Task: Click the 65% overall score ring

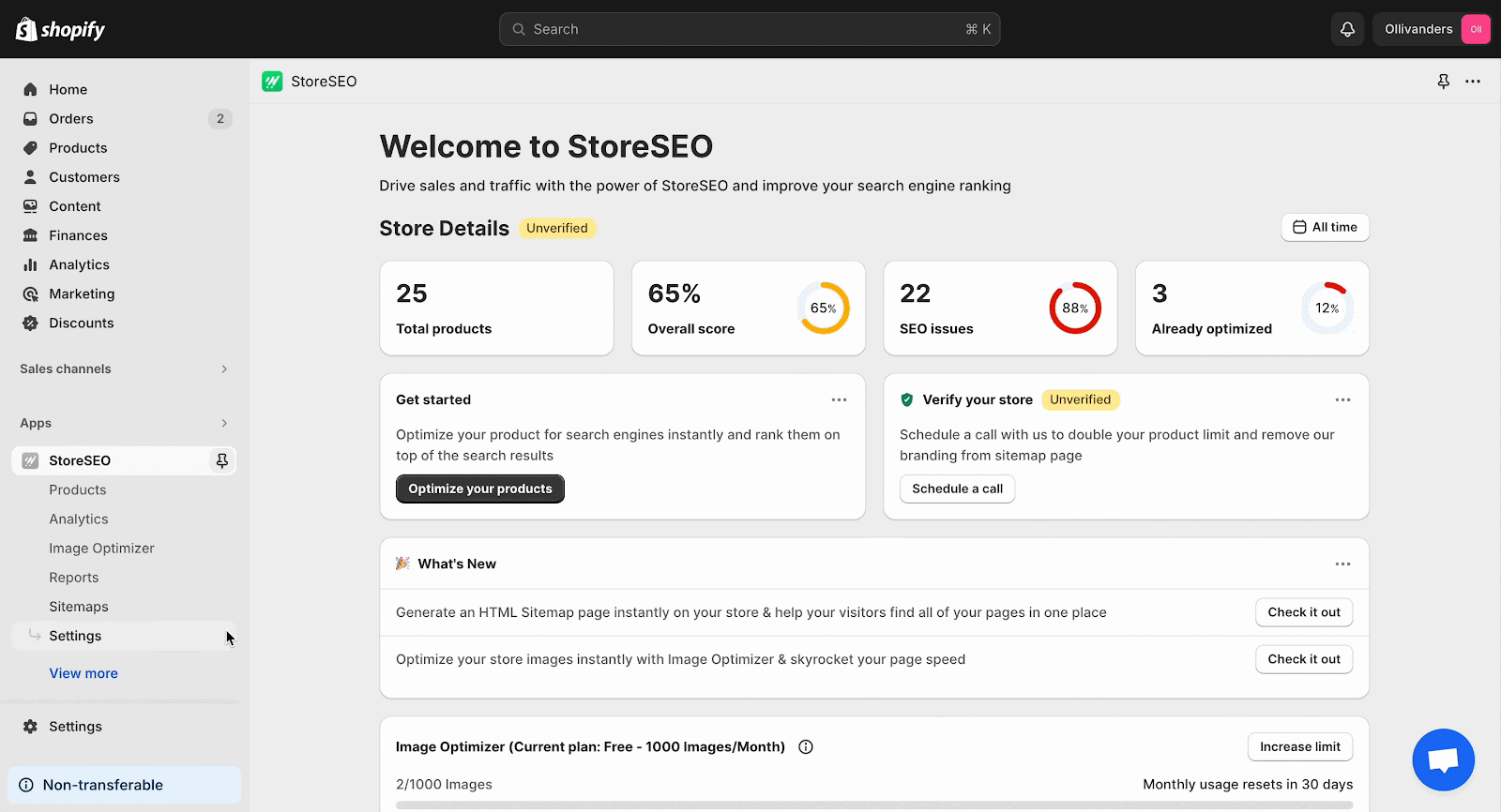Action: pos(823,308)
